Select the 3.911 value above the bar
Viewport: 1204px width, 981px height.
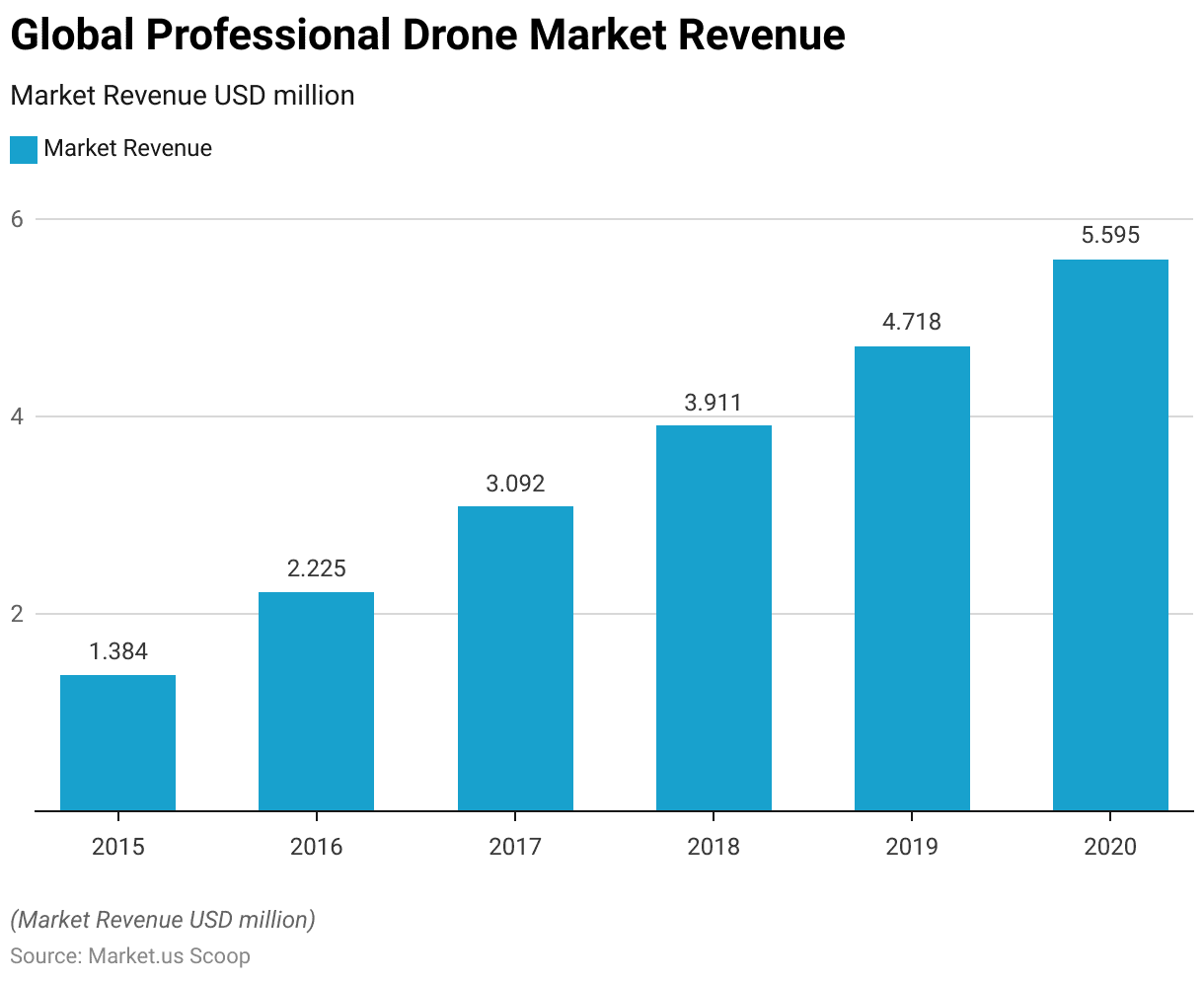pos(714,403)
